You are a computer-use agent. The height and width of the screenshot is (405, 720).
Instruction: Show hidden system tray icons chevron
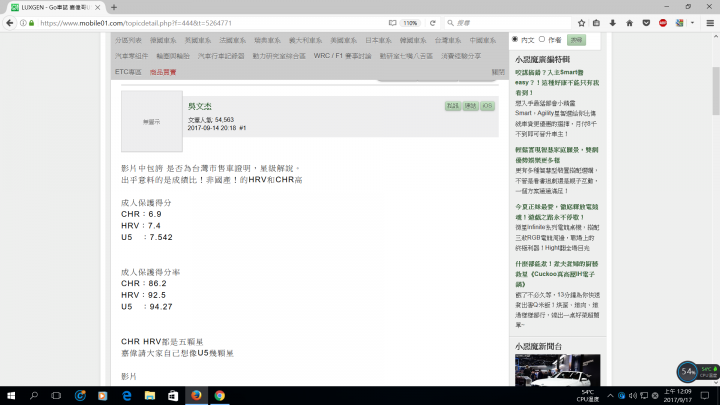[610, 395]
